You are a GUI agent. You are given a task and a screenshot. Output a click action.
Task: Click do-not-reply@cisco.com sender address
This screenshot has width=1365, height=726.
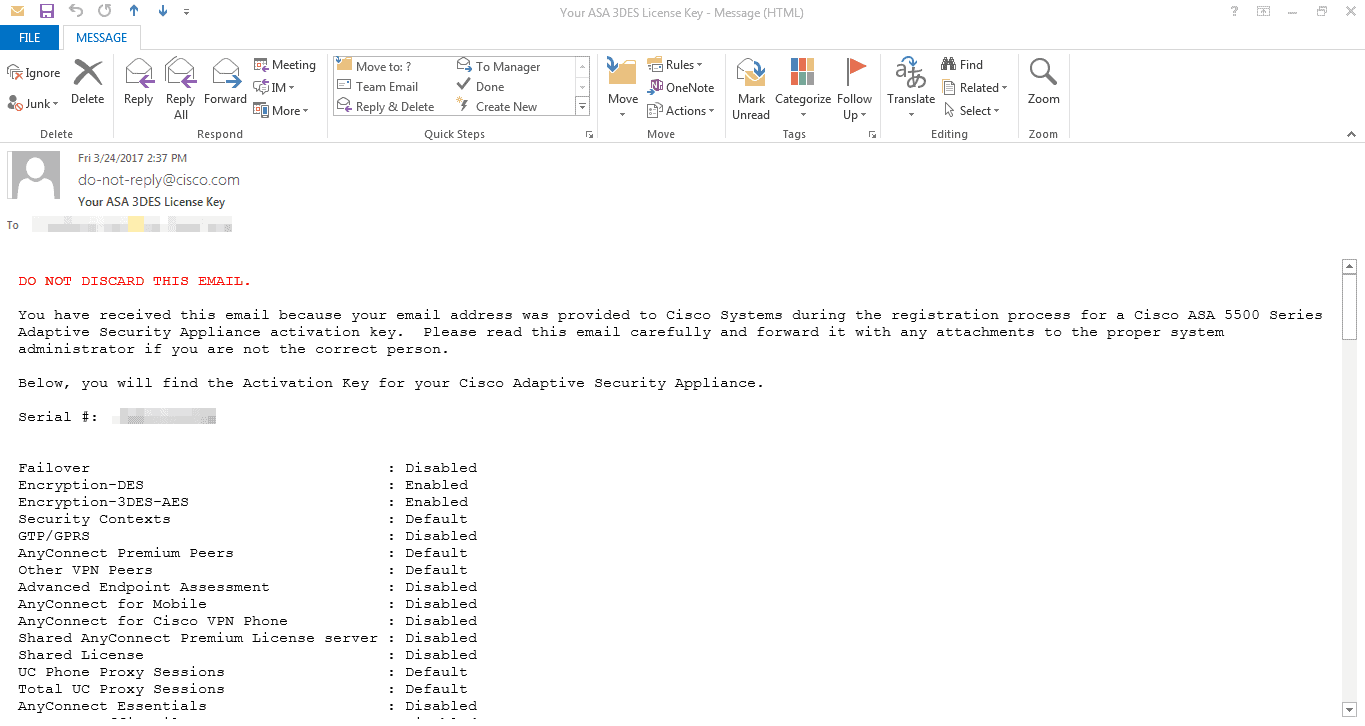159,180
